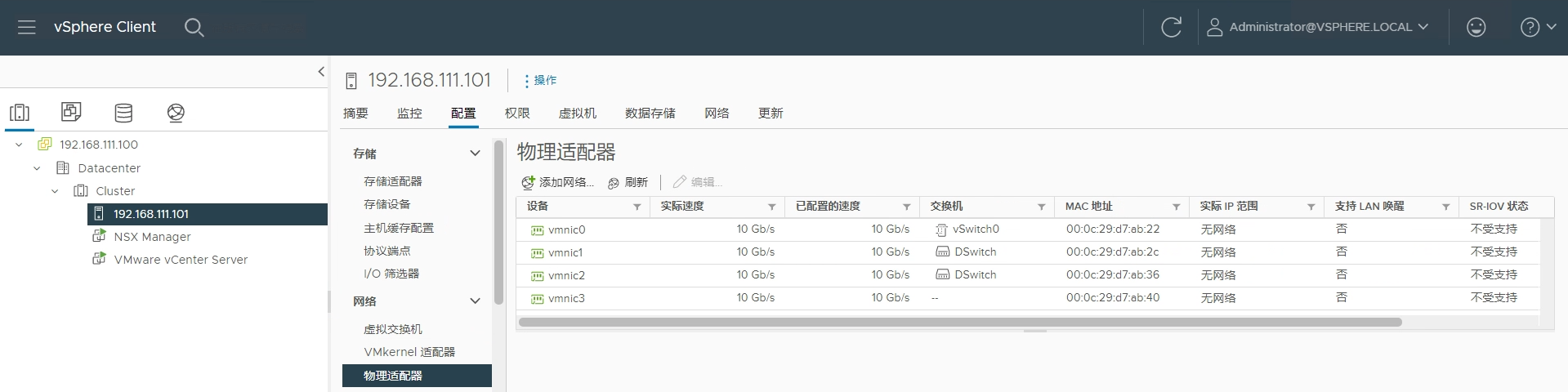Select the VMware vCenter Server VM
The width and height of the screenshot is (1568, 392).
pos(181,260)
